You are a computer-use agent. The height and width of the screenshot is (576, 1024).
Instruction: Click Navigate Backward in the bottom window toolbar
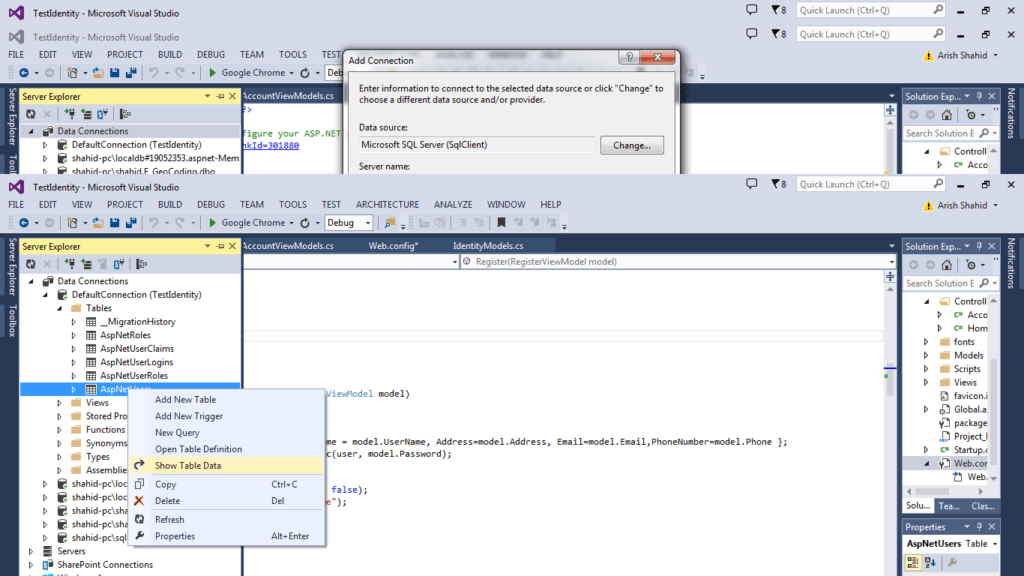pos(24,223)
